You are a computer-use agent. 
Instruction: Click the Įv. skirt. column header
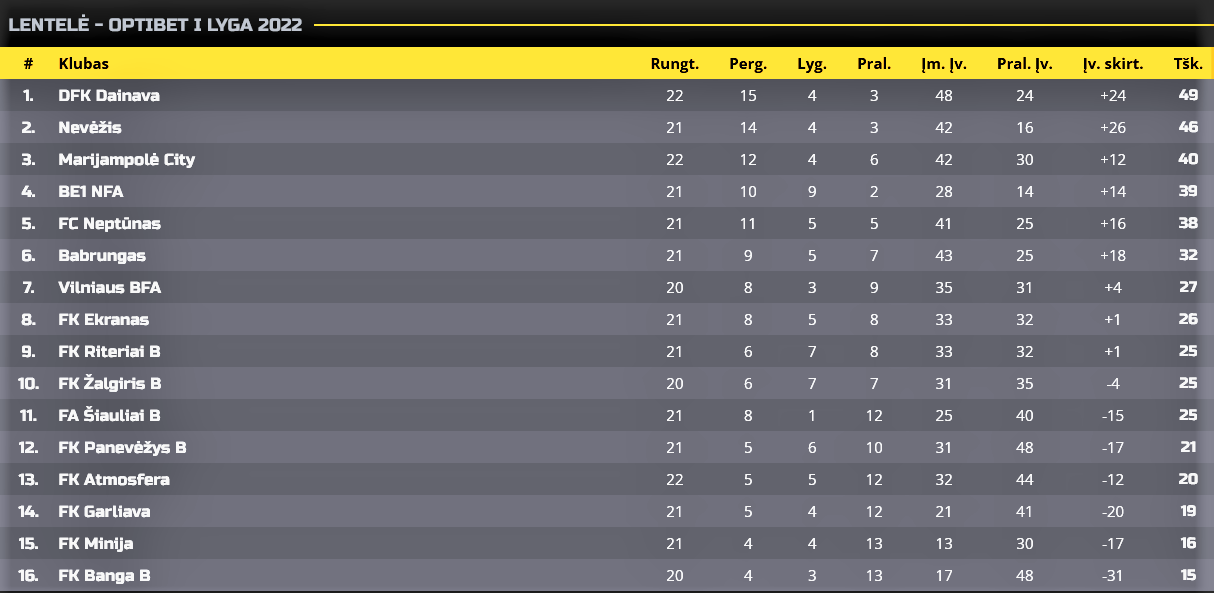pos(1113,64)
